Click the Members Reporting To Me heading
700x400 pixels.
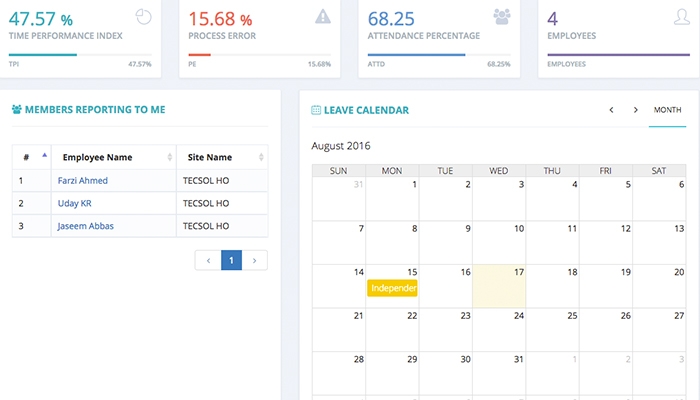(x=95, y=110)
